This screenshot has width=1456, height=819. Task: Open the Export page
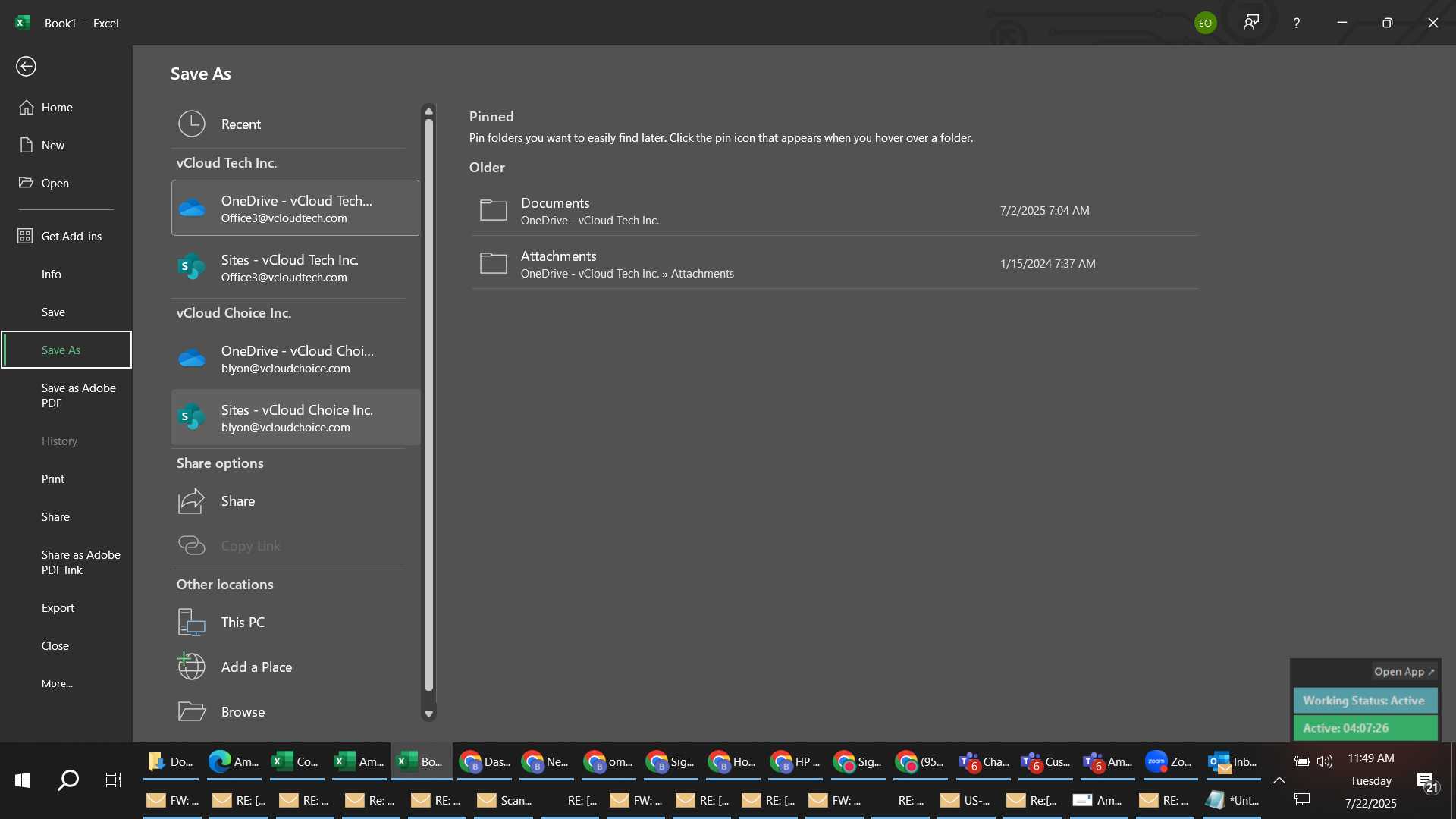[66, 608]
